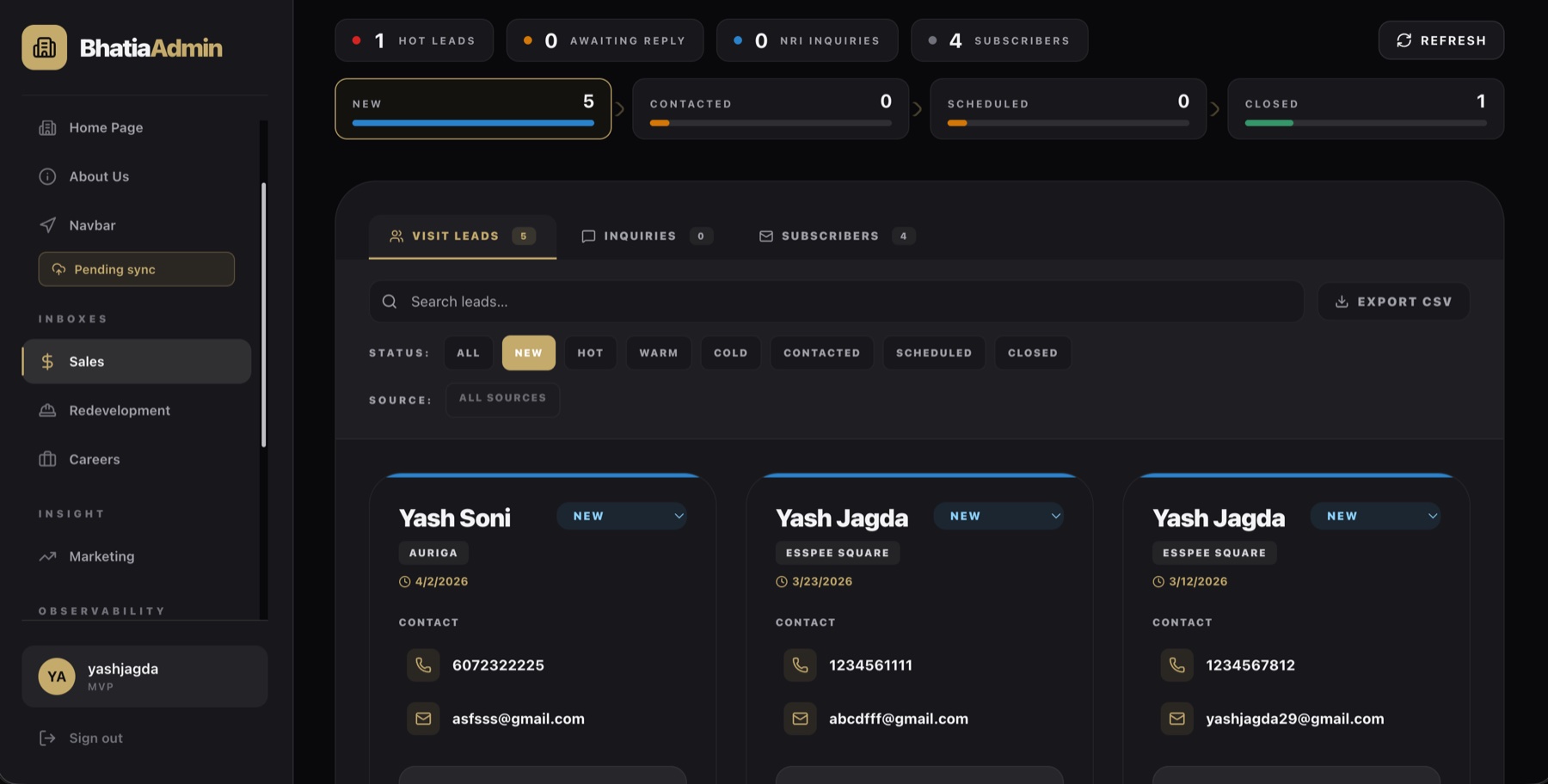Select Awaiting Reply stat chip
Screen dimensions: 1548x784
[605, 40]
